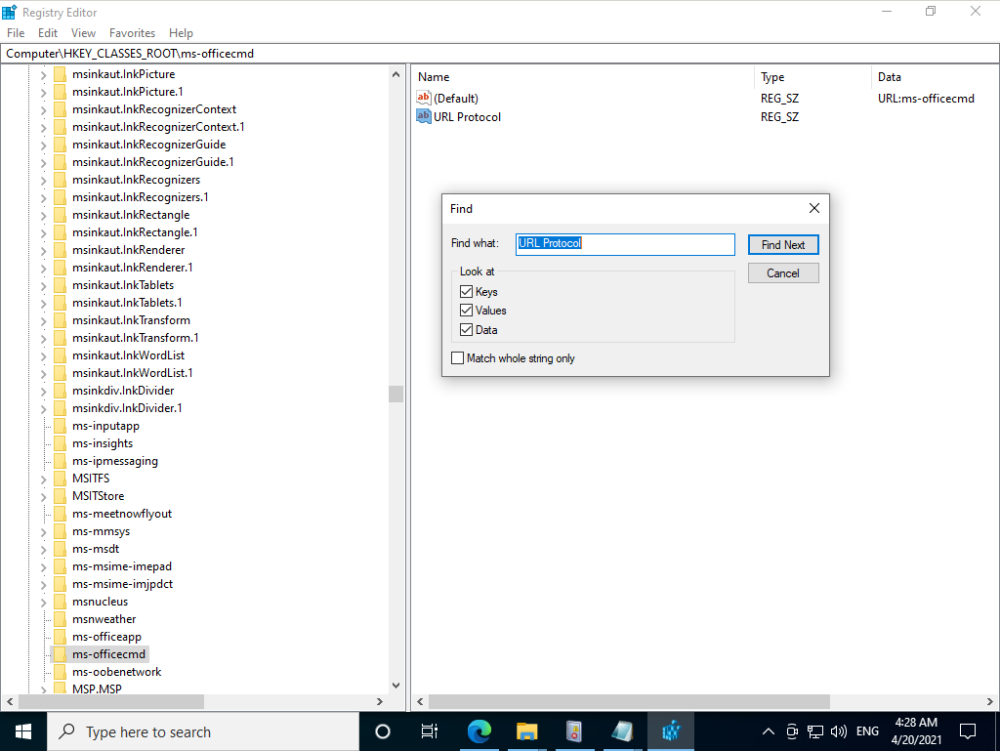This screenshot has height=751, width=1000.
Task: Click the Find what text field
Action: pyautogui.click(x=625, y=244)
